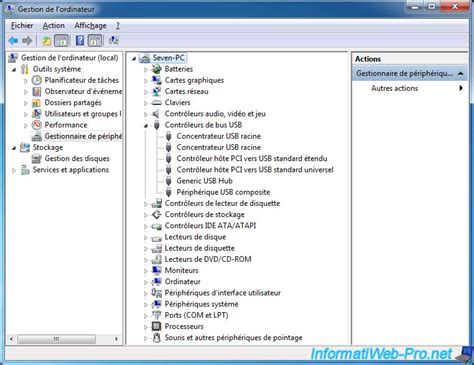Click the Generic USB Hub device icon

tap(169, 181)
